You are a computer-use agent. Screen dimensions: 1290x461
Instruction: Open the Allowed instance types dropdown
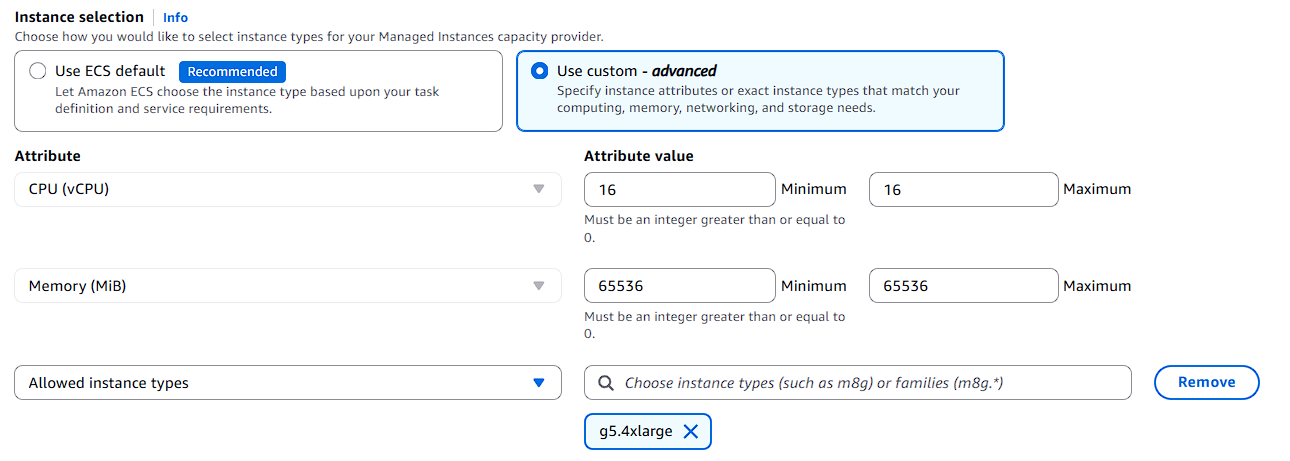[x=287, y=383]
